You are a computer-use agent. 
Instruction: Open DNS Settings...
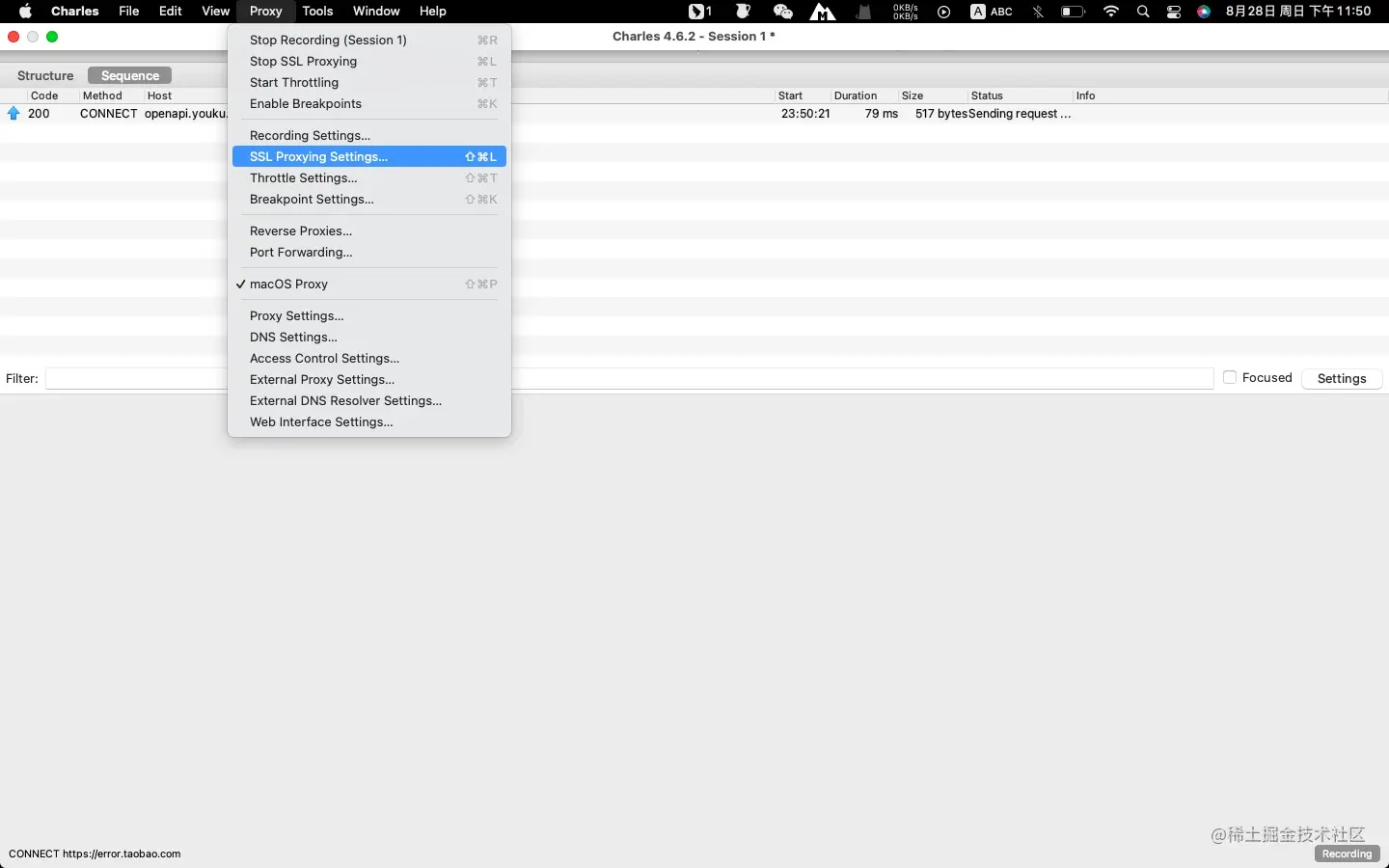pyautogui.click(x=369, y=338)
